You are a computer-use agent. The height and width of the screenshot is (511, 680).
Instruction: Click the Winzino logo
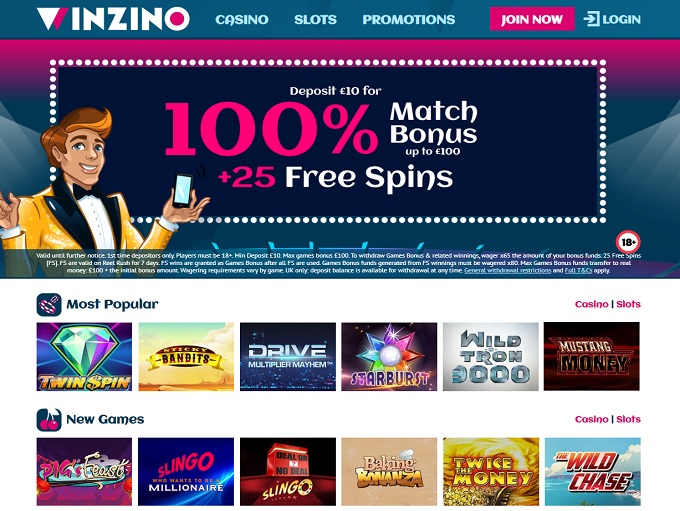pos(113,19)
